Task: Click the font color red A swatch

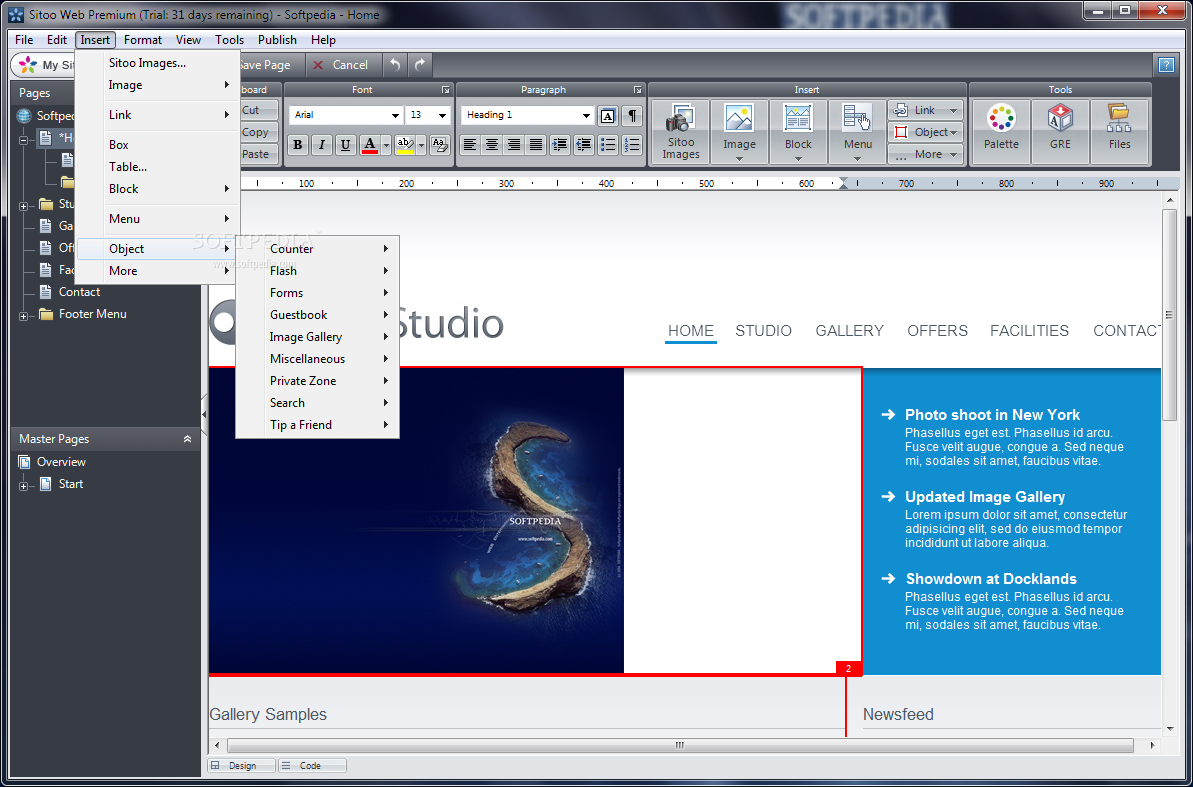Action: point(370,144)
